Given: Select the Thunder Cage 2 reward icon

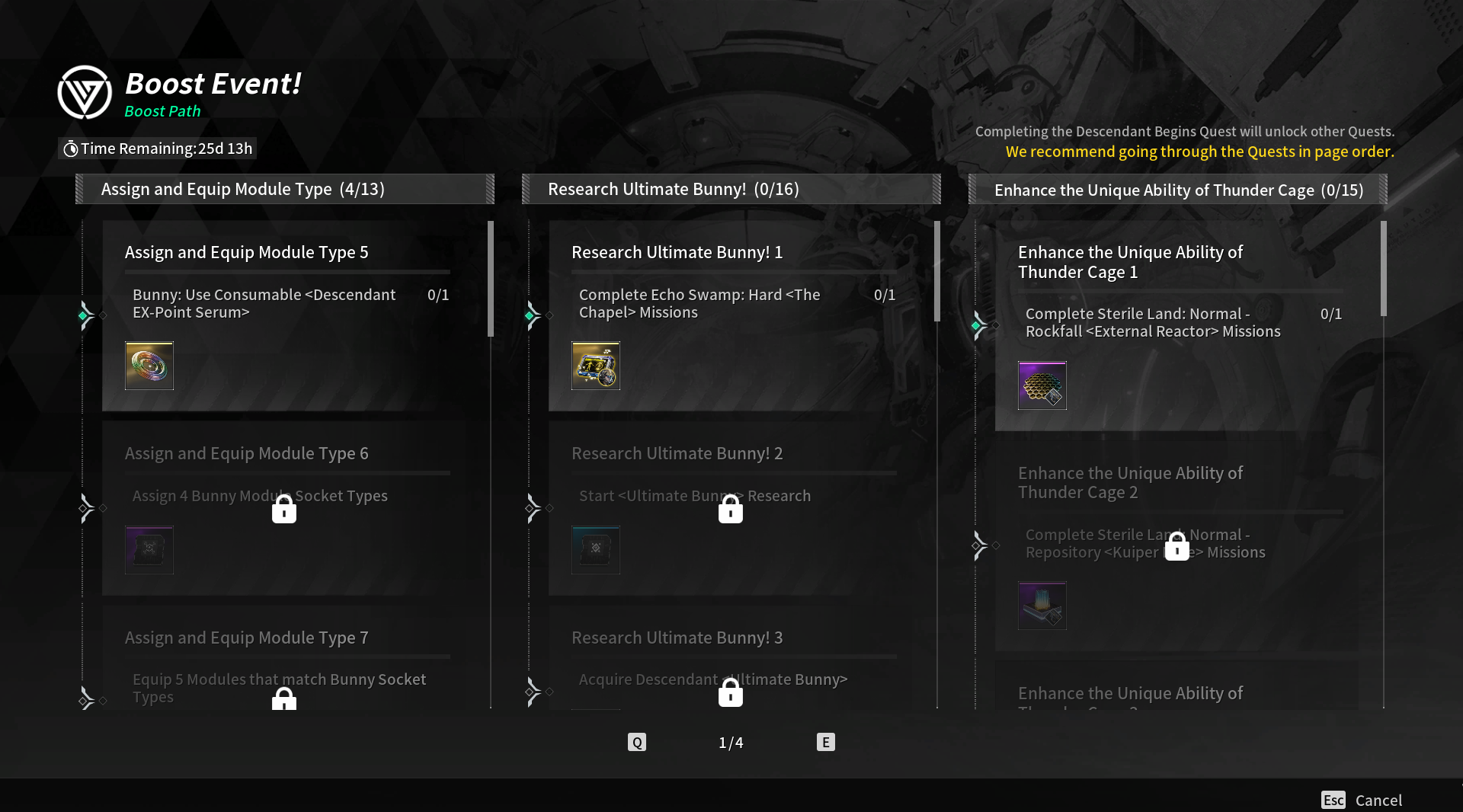Looking at the screenshot, I should 1042,606.
